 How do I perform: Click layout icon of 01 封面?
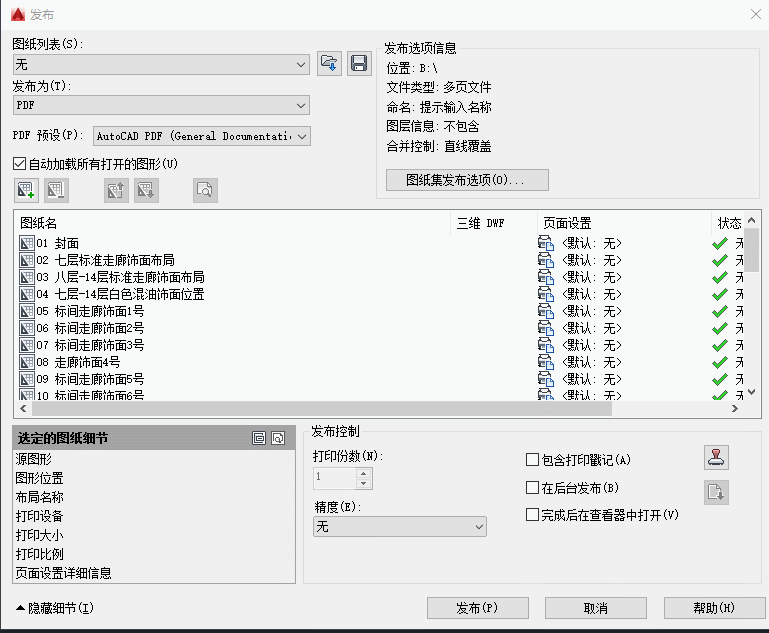tap(26, 243)
